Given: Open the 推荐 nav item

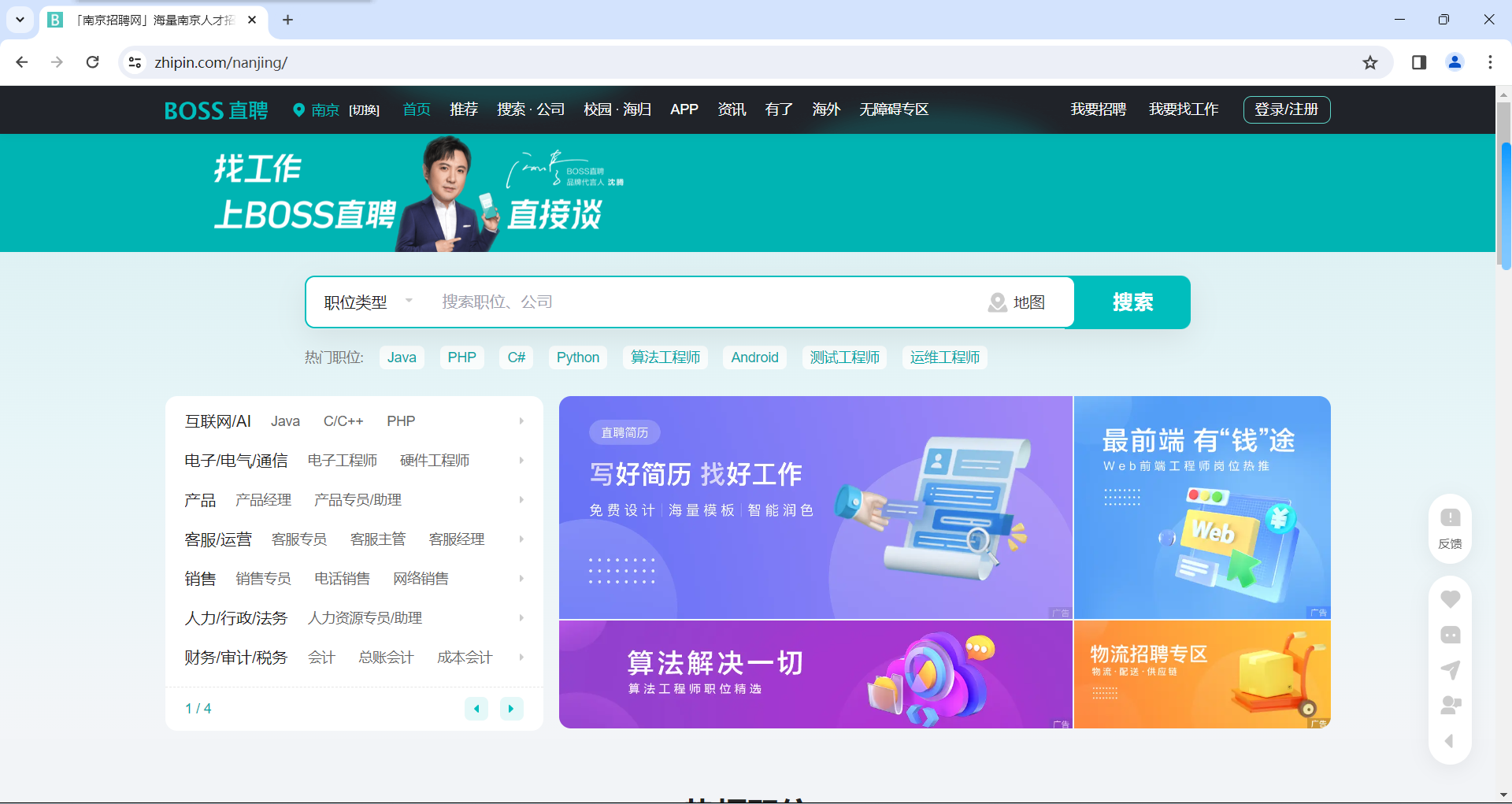Looking at the screenshot, I should pyautogui.click(x=464, y=109).
